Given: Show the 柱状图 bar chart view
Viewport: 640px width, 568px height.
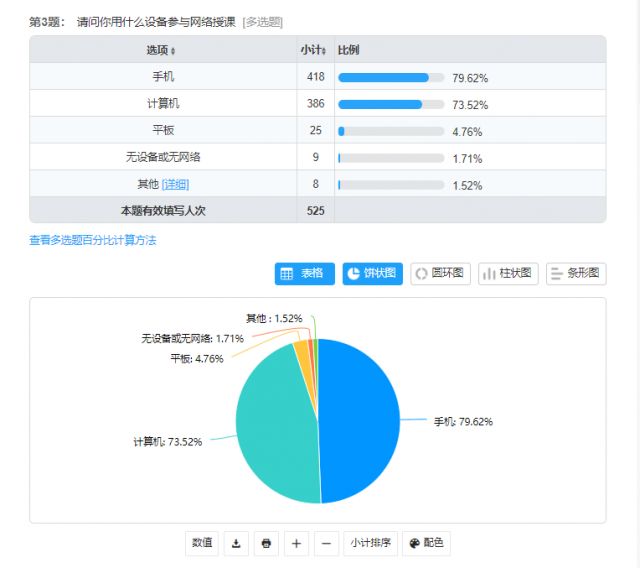Looking at the screenshot, I should tap(508, 274).
